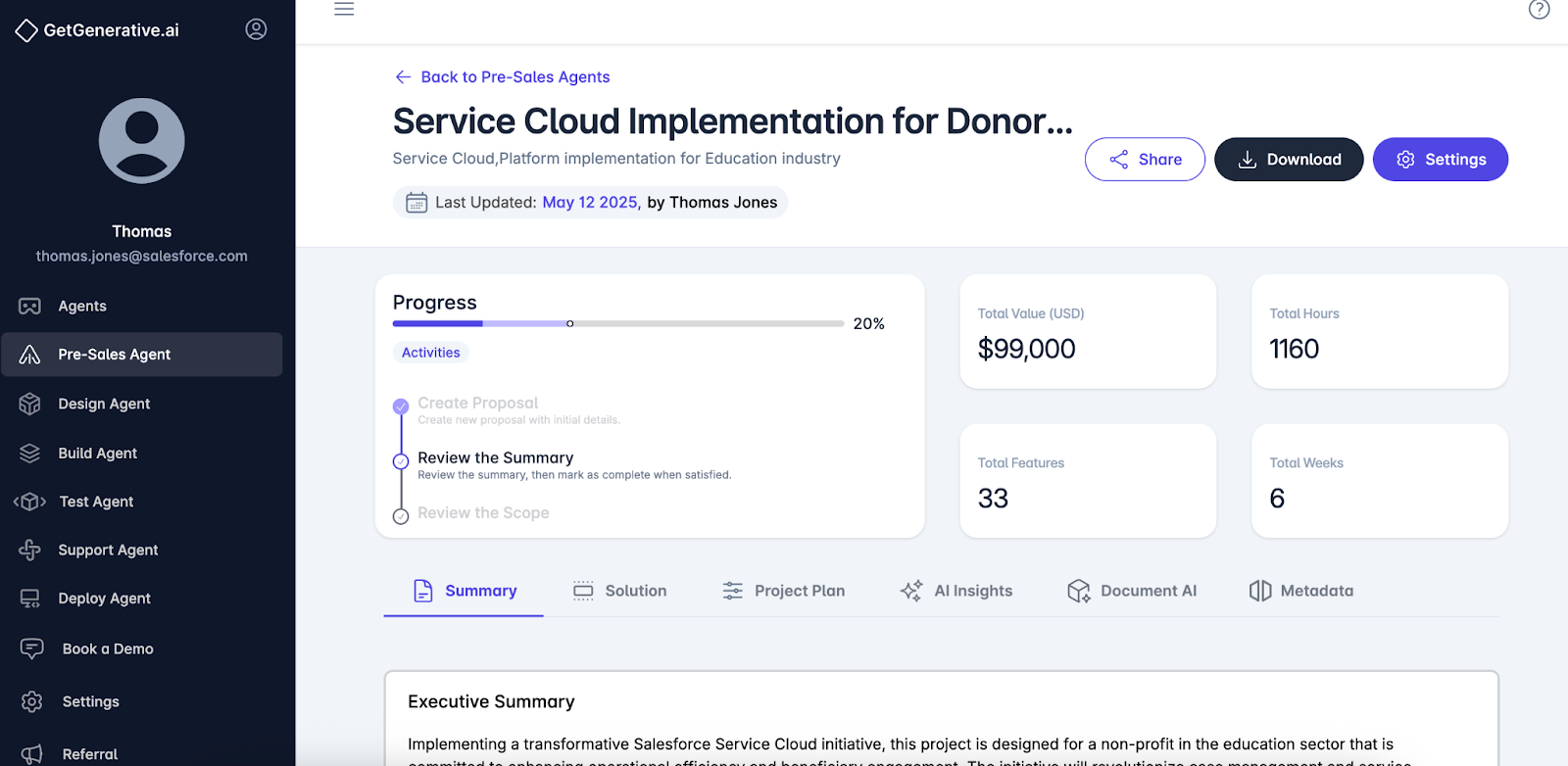Click the Deploy Agent icon
This screenshot has height=766, width=1568.
point(30,598)
